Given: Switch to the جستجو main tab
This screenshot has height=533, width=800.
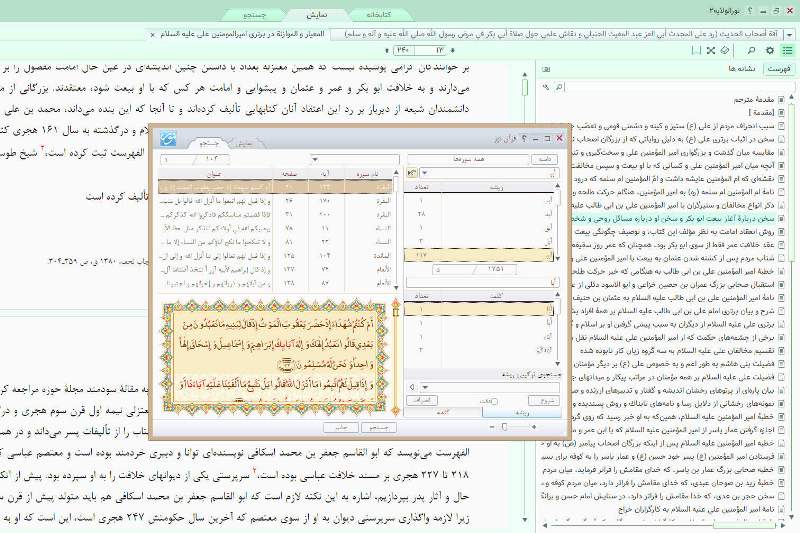Looking at the screenshot, I should pos(254,15).
